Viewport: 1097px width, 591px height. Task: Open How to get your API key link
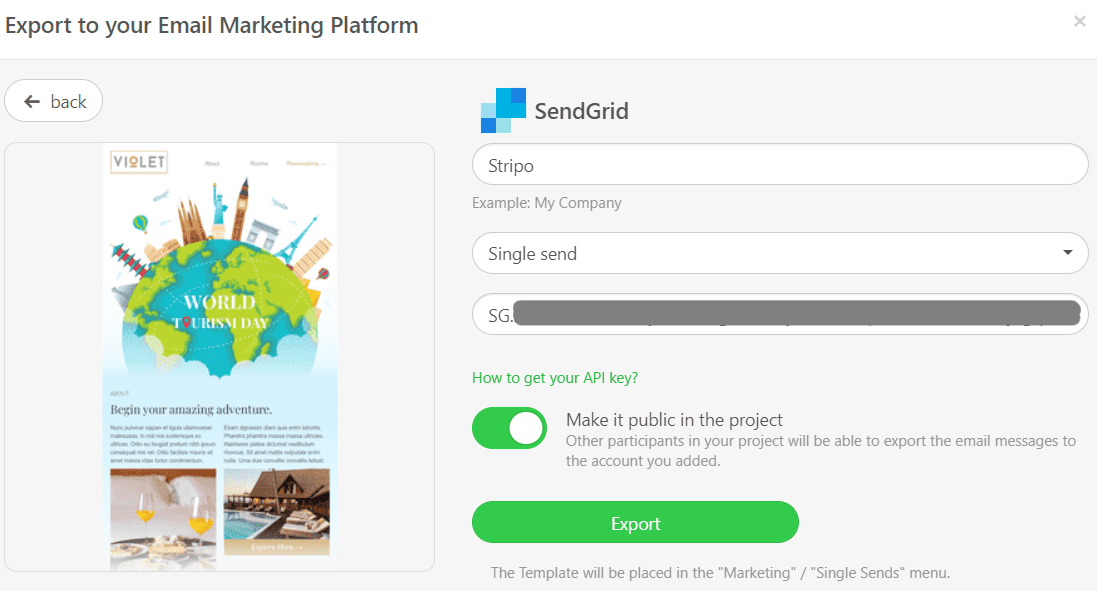click(555, 378)
